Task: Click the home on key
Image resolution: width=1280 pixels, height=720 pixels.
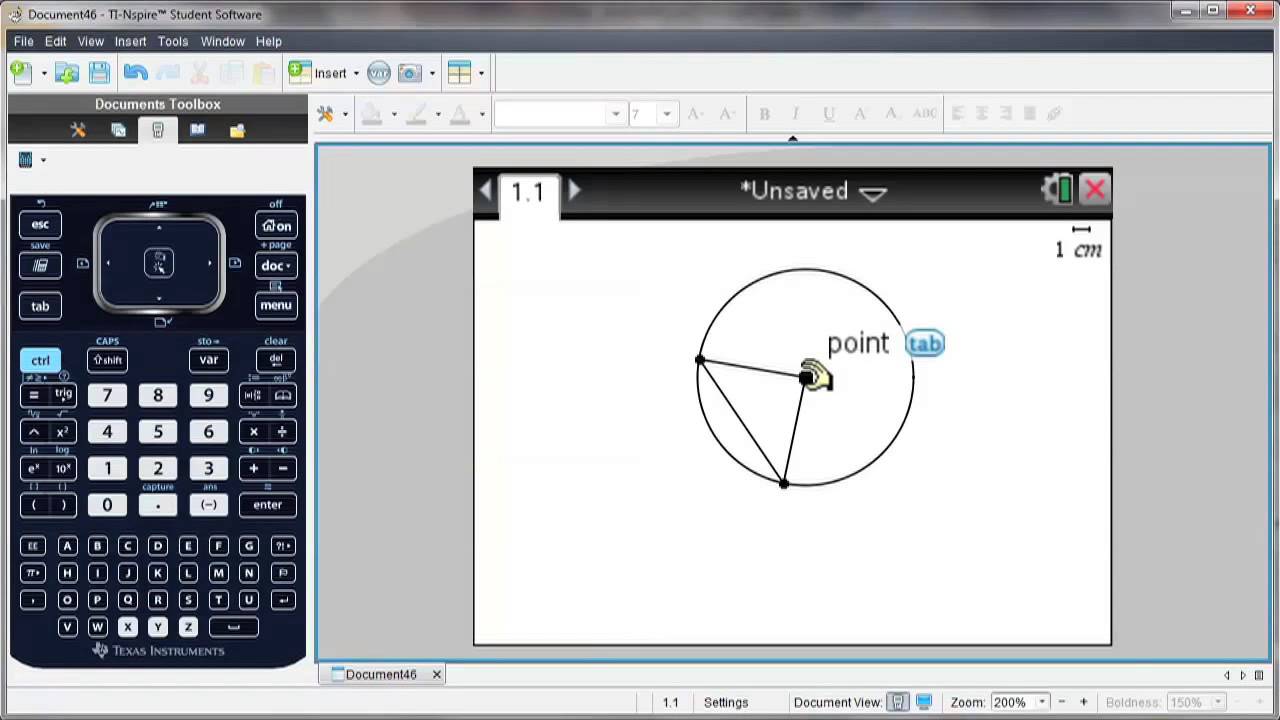Action: (x=276, y=225)
